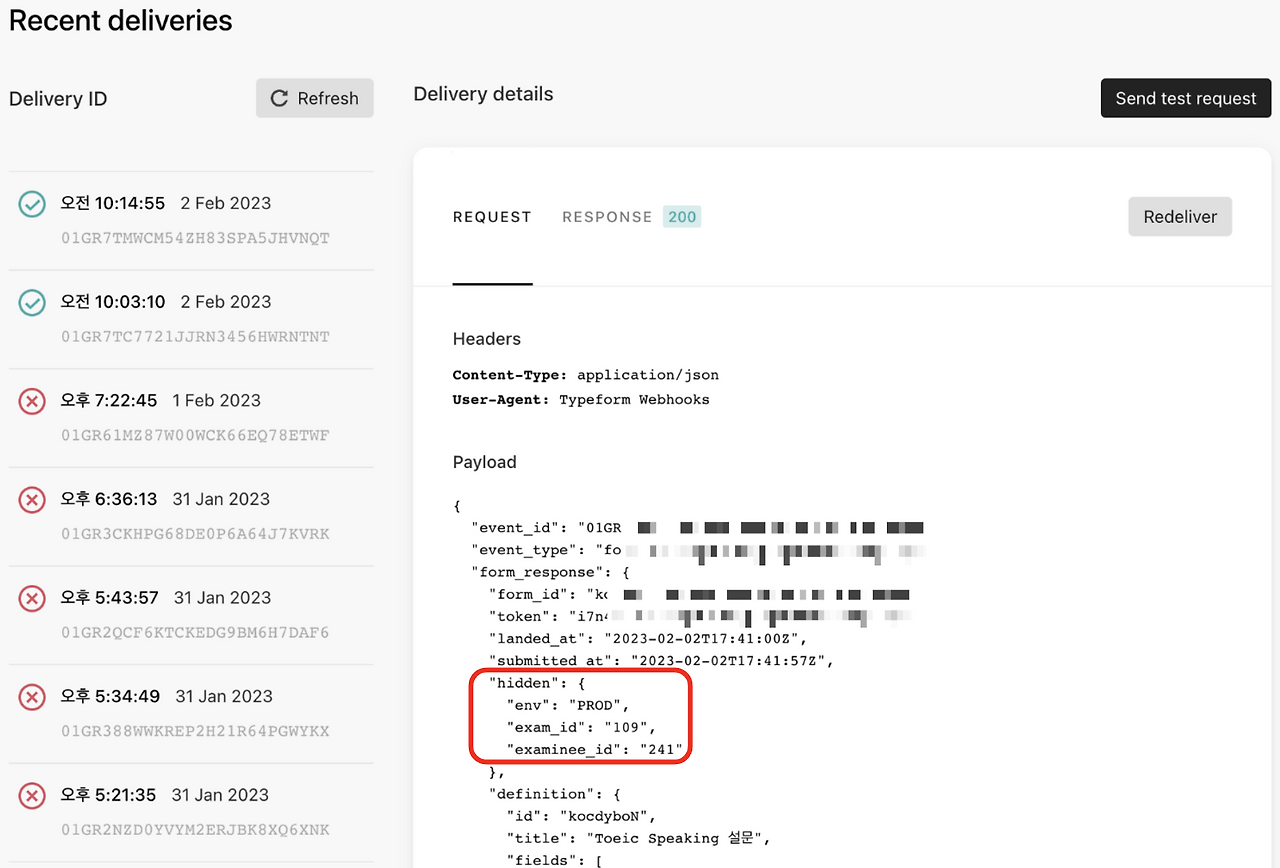Open the delivery timestamped 오전 10:14:55
The height and width of the screenshot is (868, 1280).
click(191, 221)
